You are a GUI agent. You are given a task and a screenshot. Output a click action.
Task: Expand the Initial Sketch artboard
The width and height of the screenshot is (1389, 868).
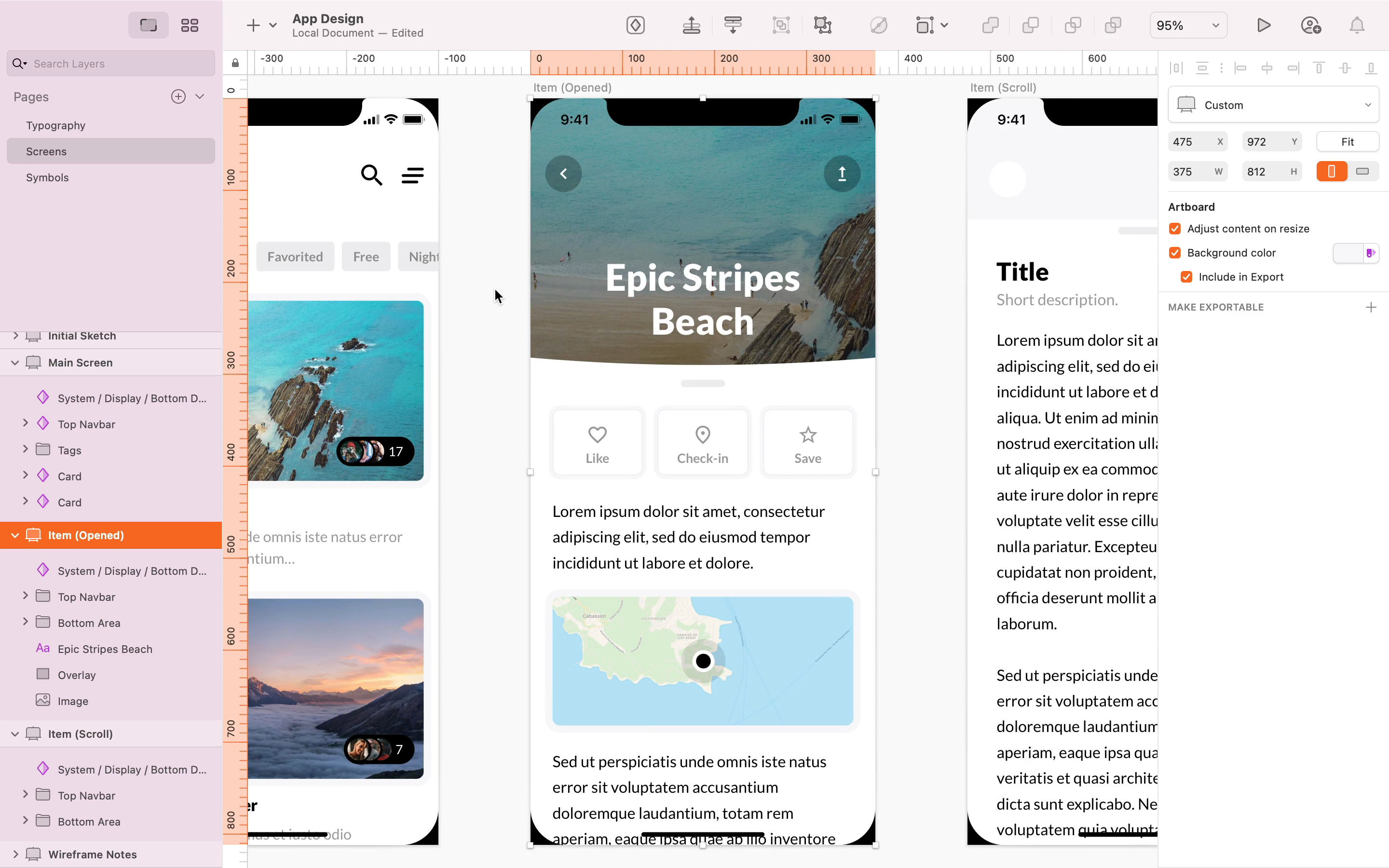(x=15, y=335)
